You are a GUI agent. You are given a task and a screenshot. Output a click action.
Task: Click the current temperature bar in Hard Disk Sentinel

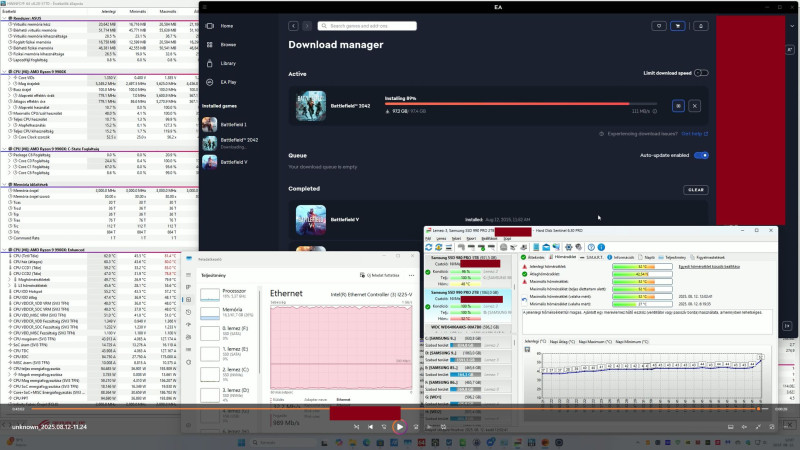(x=642, y=267)
